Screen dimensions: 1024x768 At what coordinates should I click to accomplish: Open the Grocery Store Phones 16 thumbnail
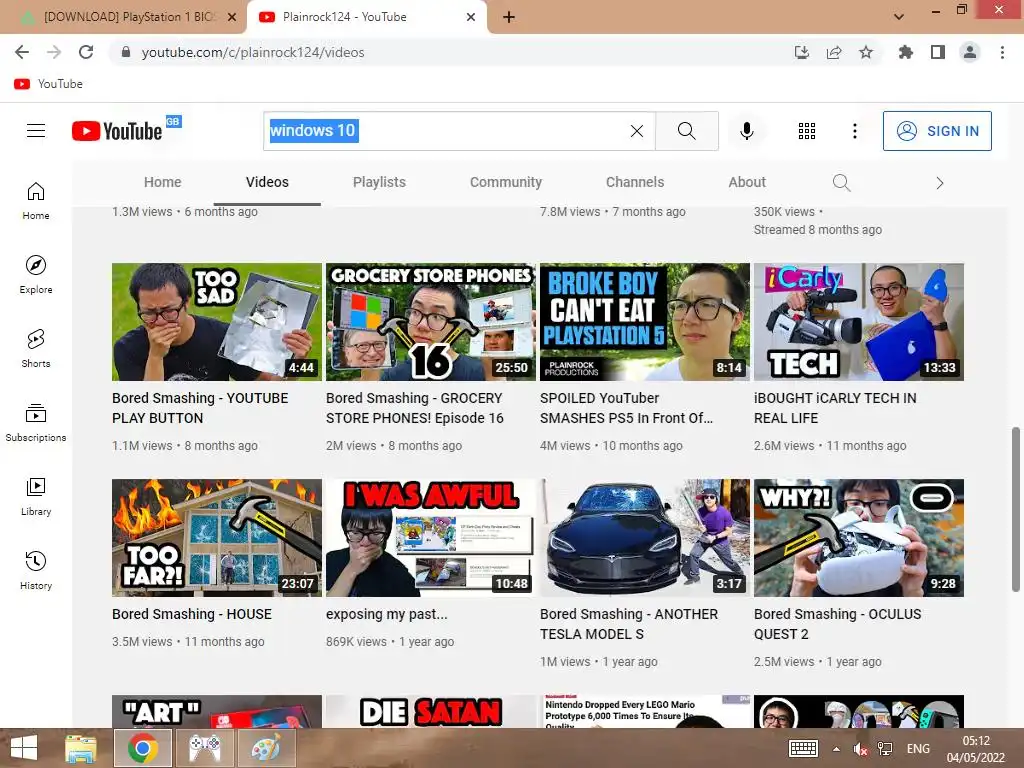[x=430, y=322]
